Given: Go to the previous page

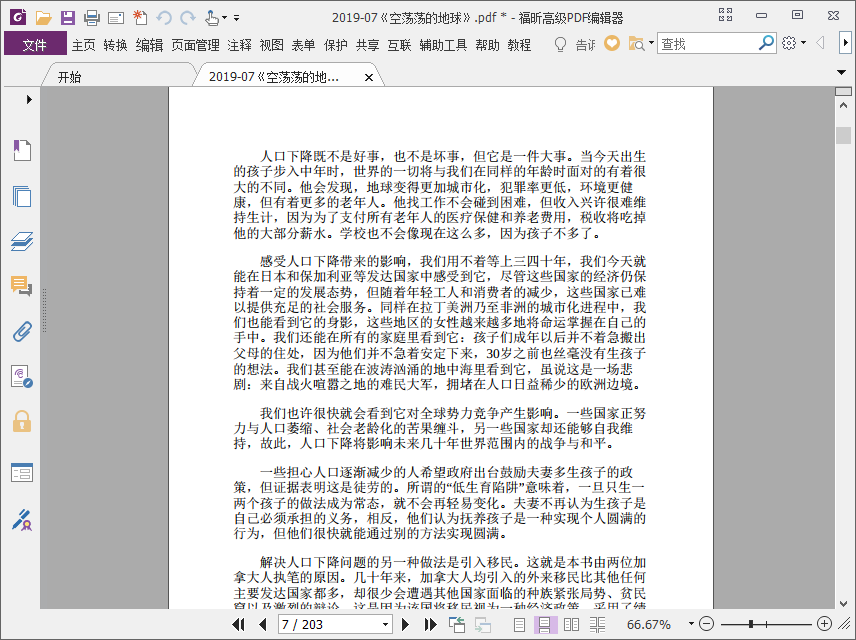Looking at the screenshot, I should tap(263, 624).
